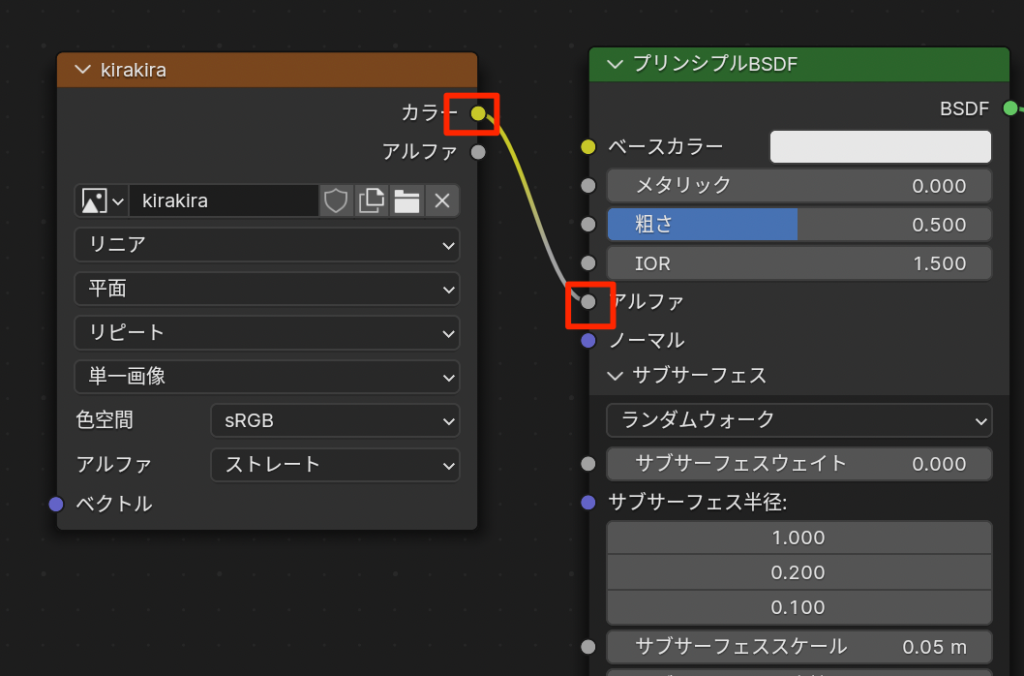
Task: Toggle fake user shield icon
Action: click(336, 201)
